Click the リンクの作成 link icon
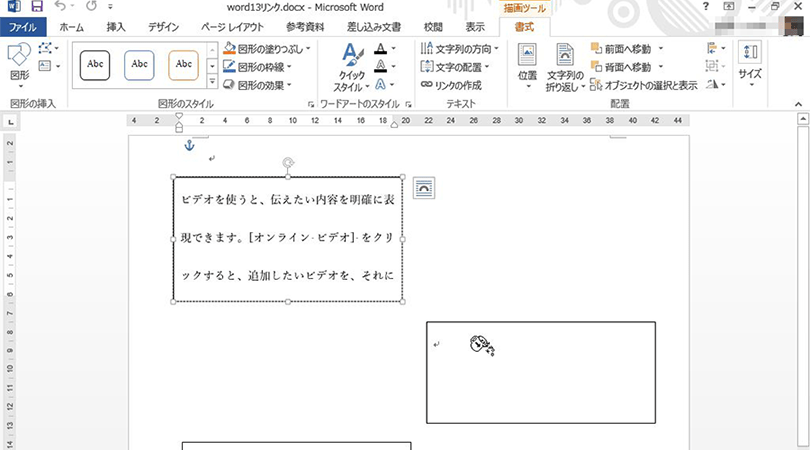Image resolution: width=810 pixels, height=450 pixels. click(x=427, y=85)
